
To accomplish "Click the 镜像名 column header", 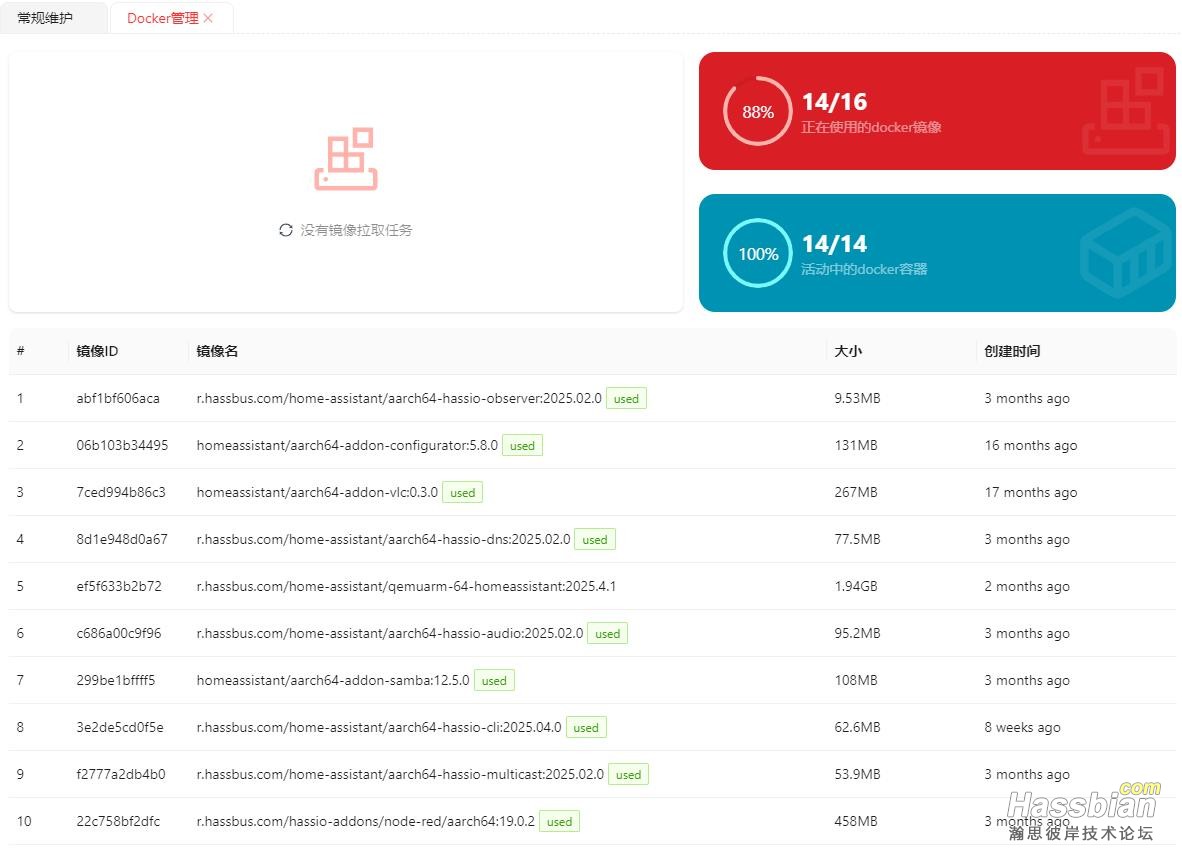I will point(217,351).
